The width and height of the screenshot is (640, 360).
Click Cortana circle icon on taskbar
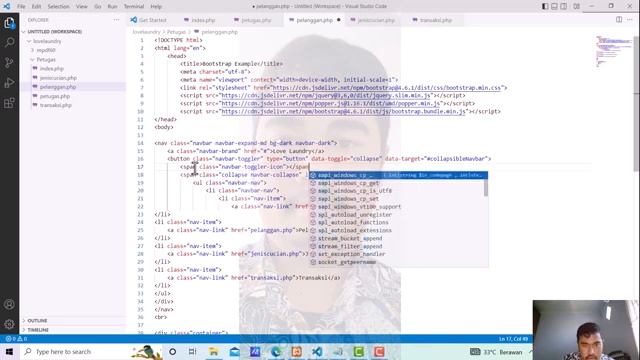tap(173, 351)
